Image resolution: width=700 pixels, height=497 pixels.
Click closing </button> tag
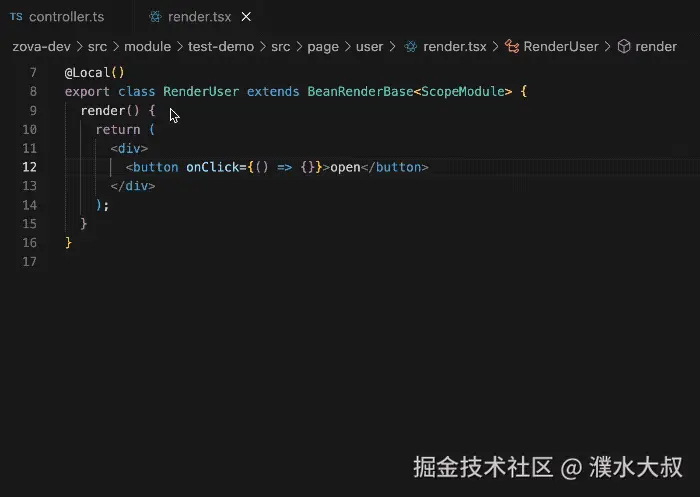[x=395, y=167]
